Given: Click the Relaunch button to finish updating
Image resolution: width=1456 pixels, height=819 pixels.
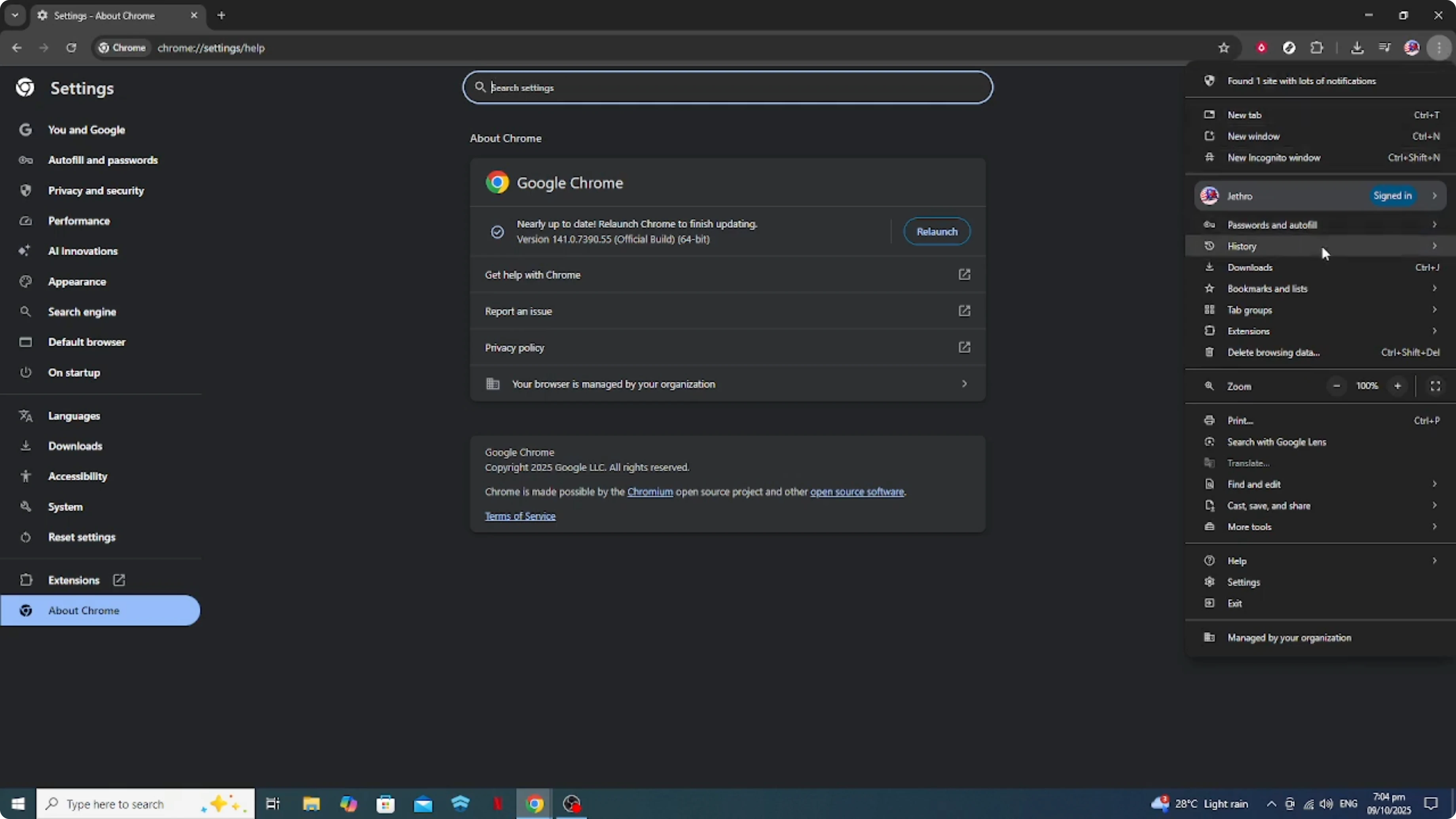Looking at the screenshot, I should [937, 231].
